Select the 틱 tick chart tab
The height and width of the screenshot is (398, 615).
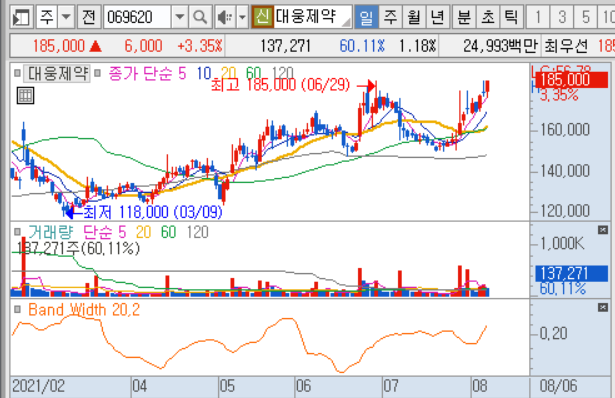pyautogui.click(x=511, y=17)
